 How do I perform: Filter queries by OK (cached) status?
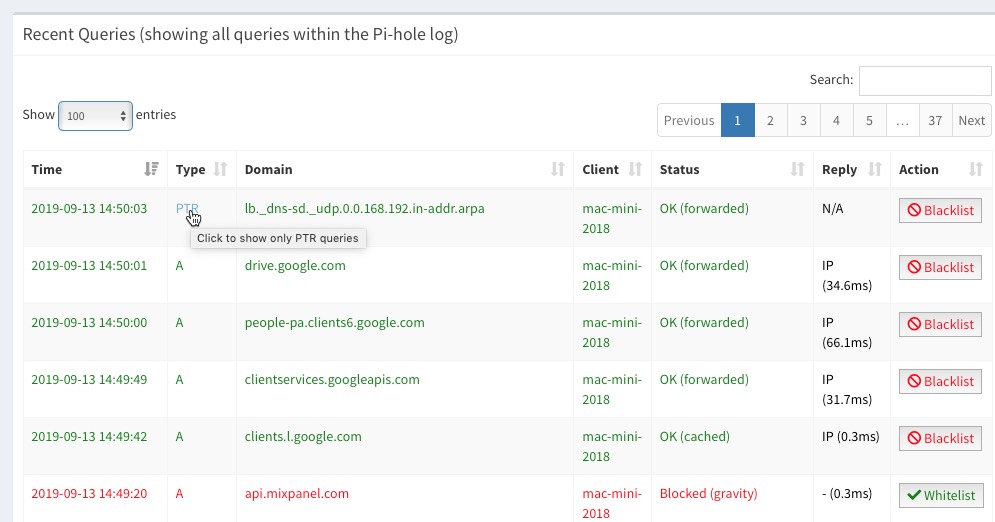(695, 437)
